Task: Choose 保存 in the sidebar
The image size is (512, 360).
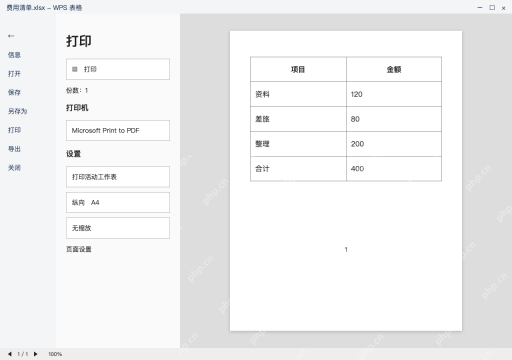Action: 14,92
